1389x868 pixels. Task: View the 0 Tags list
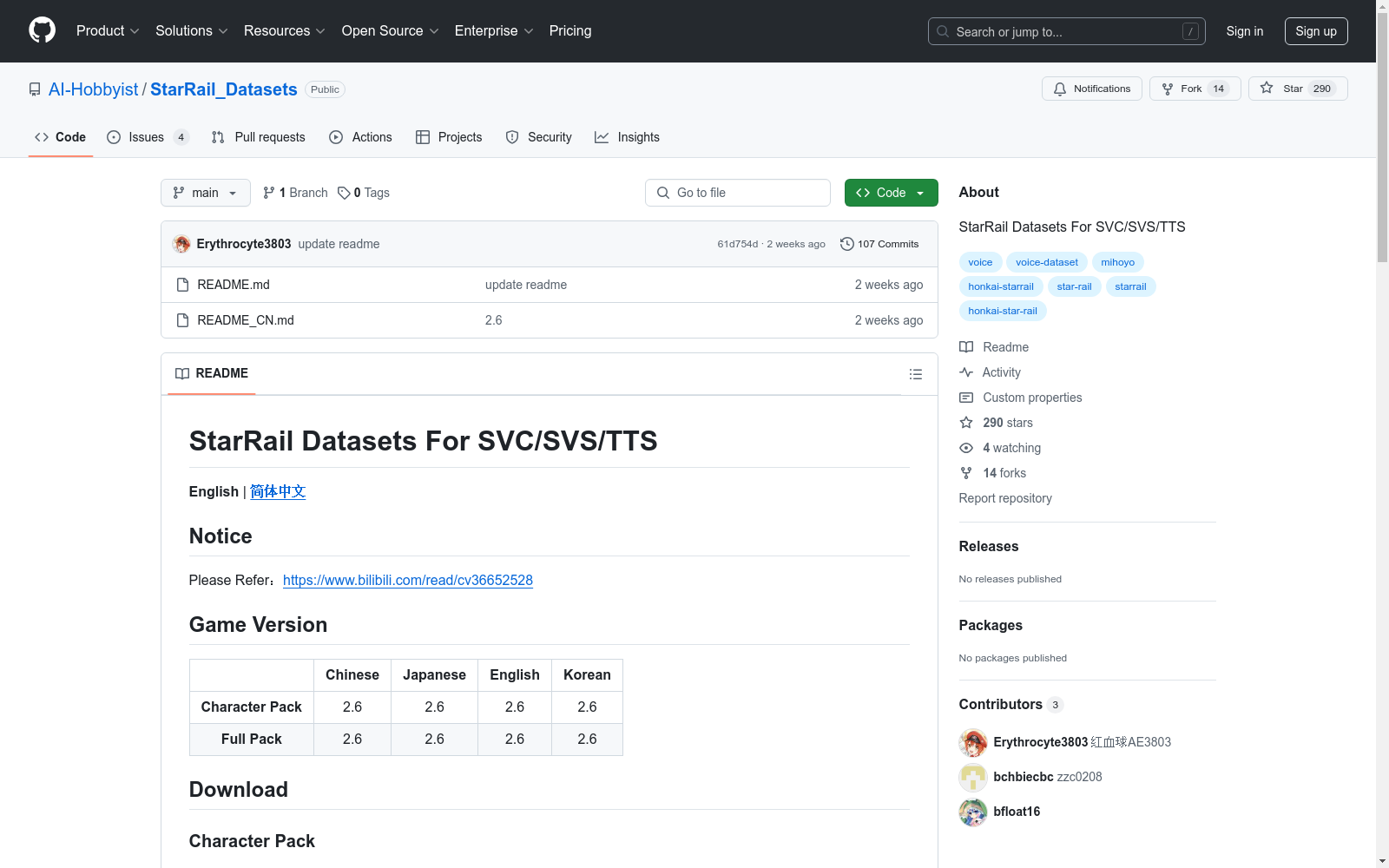click(x=364, y=193)
